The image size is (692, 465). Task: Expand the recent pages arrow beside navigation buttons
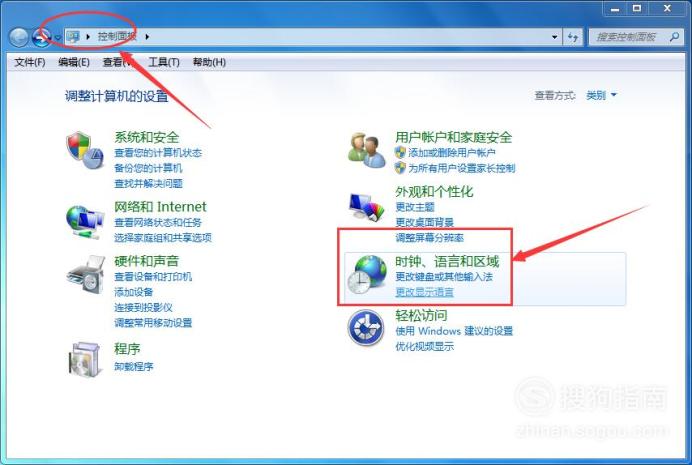(x=58, y=38)
